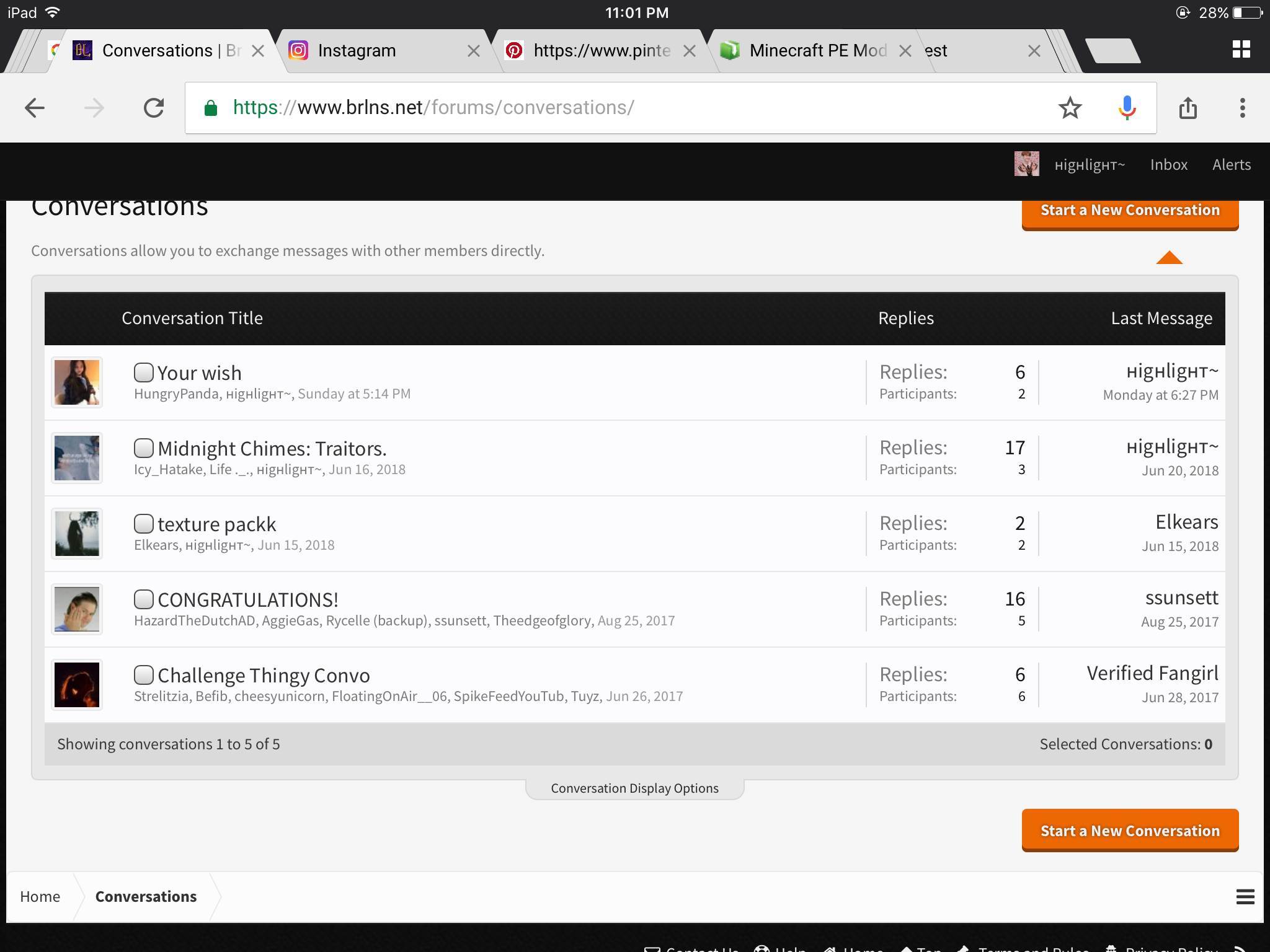Viewport: 1270px width, 952px height.
Task: Open a new blank tab button
Action: click(x=1113, y=51)
